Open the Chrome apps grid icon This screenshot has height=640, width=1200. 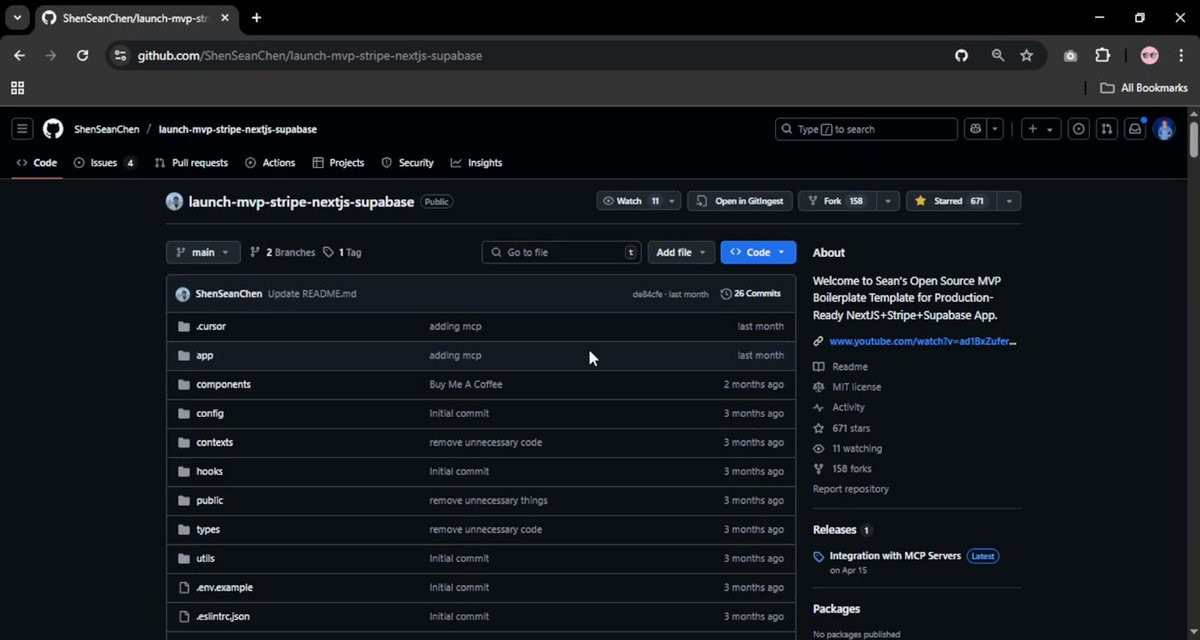coord(18,88)
